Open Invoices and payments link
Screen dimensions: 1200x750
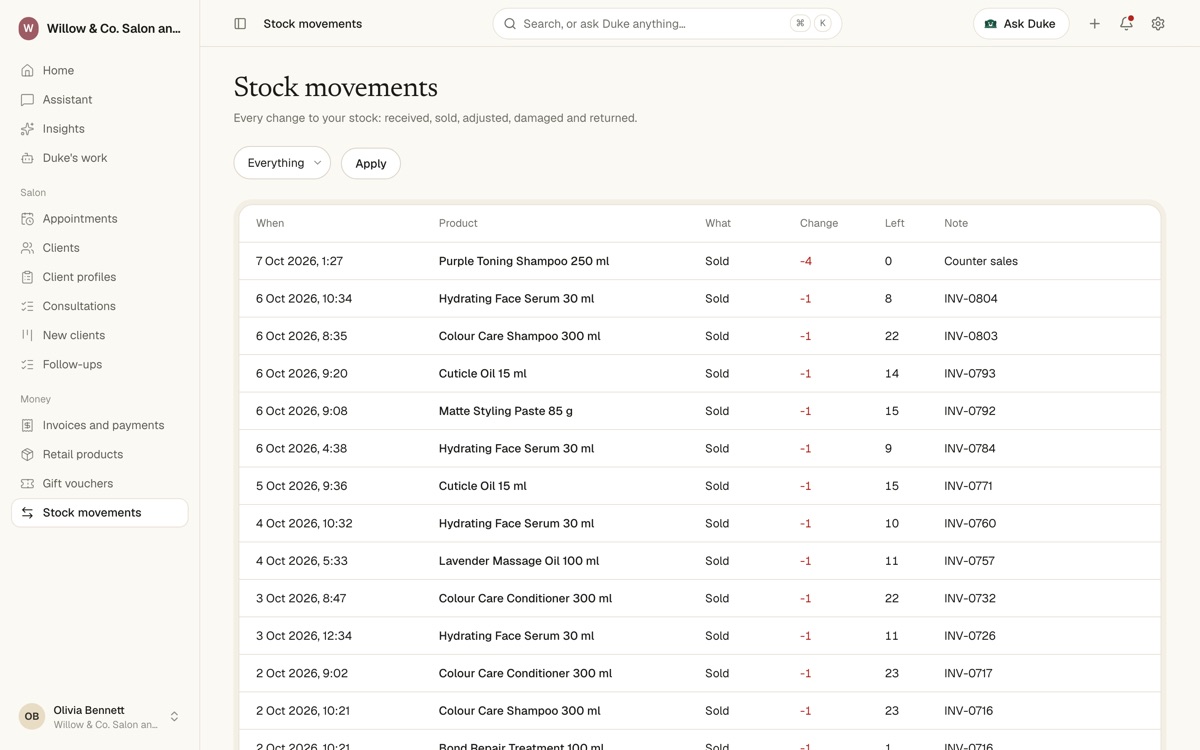(100, 425)
